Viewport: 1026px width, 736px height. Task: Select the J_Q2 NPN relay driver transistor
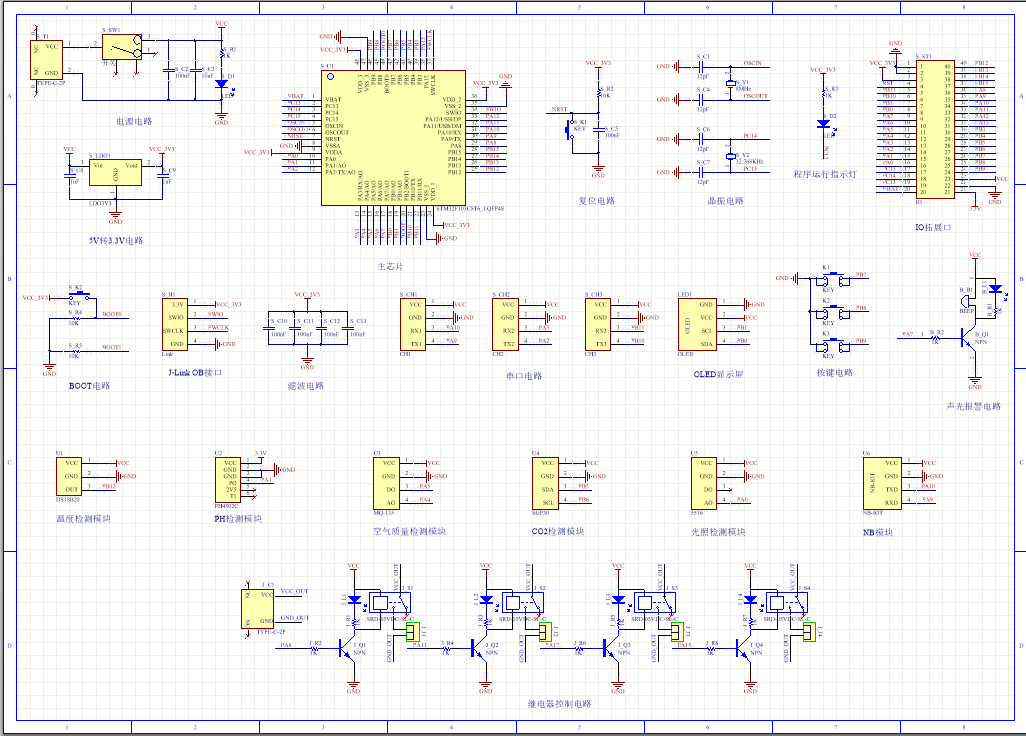coord(478,649)
